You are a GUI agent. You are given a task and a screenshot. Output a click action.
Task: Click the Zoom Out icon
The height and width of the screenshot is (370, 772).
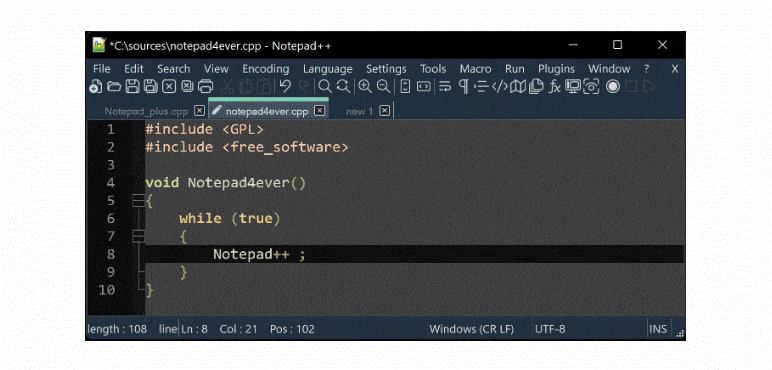(384, 87)
